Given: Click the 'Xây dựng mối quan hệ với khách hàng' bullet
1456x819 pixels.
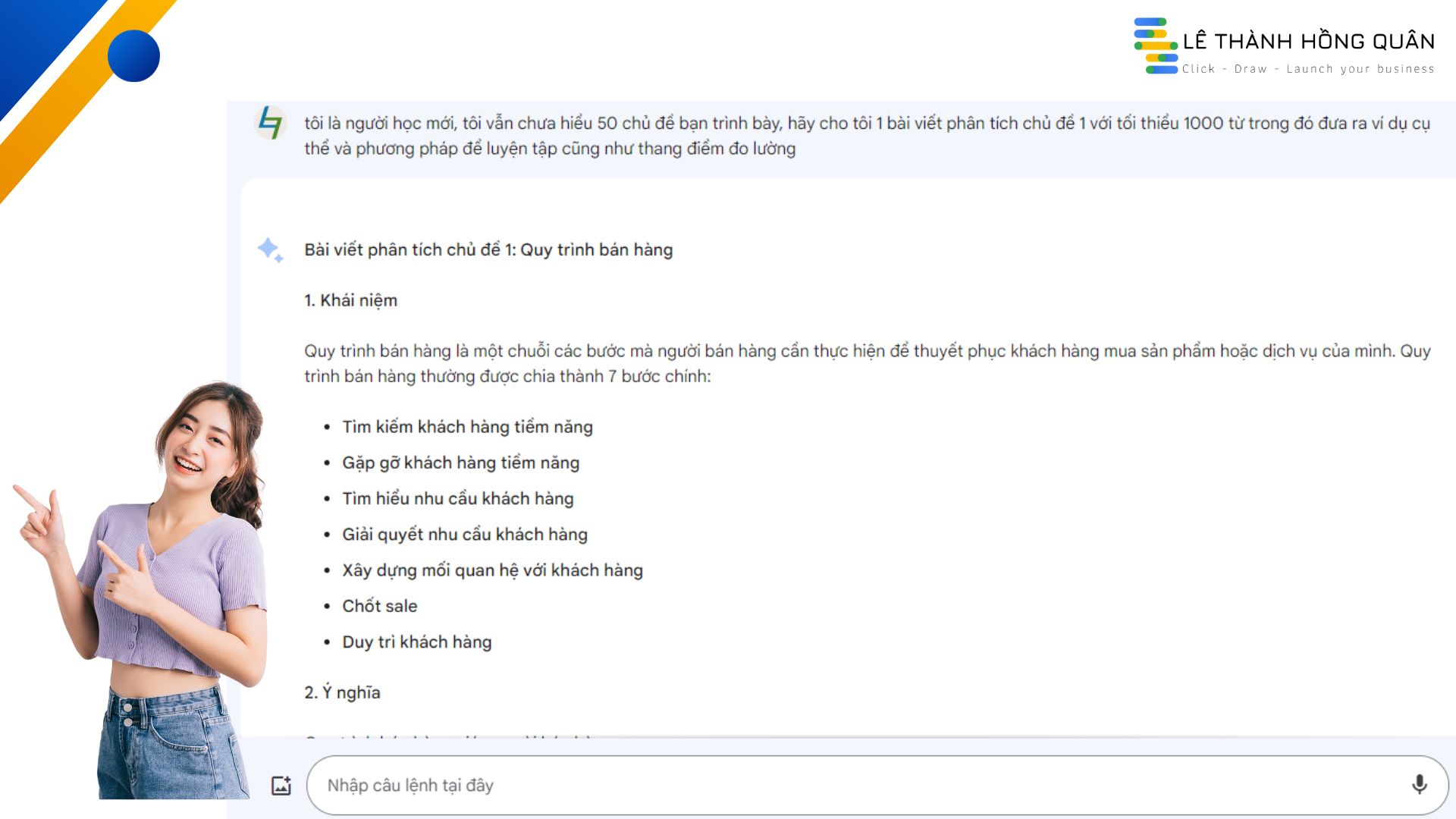Looking at the screenshot, I should pos(492,570).
